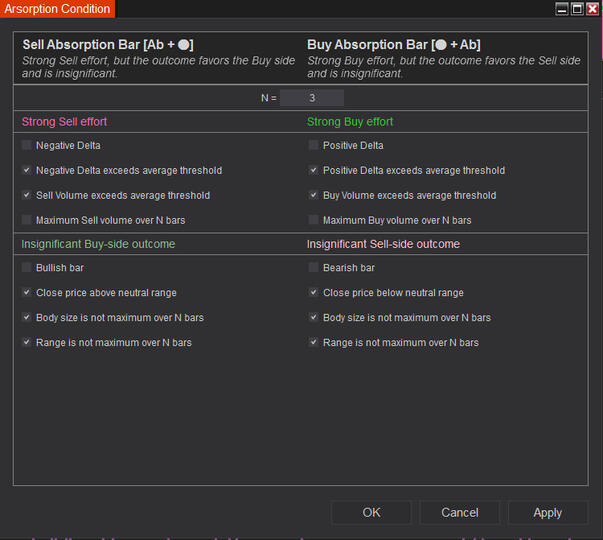Minimize the Absorption Condition dialog
Viewport: 603px width, 540px height.
coord(562,8)
